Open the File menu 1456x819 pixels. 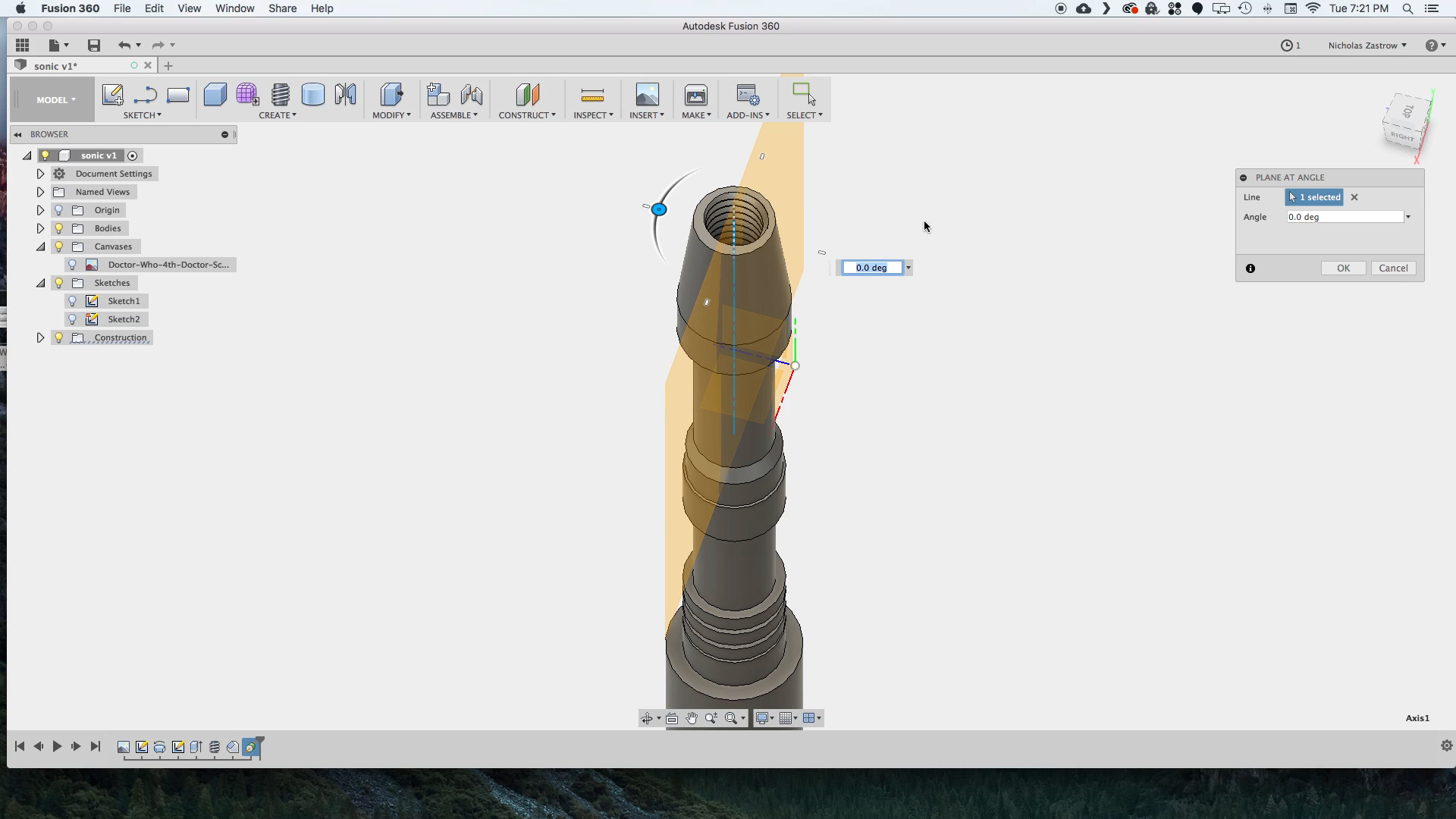click(x=122, y=8)
